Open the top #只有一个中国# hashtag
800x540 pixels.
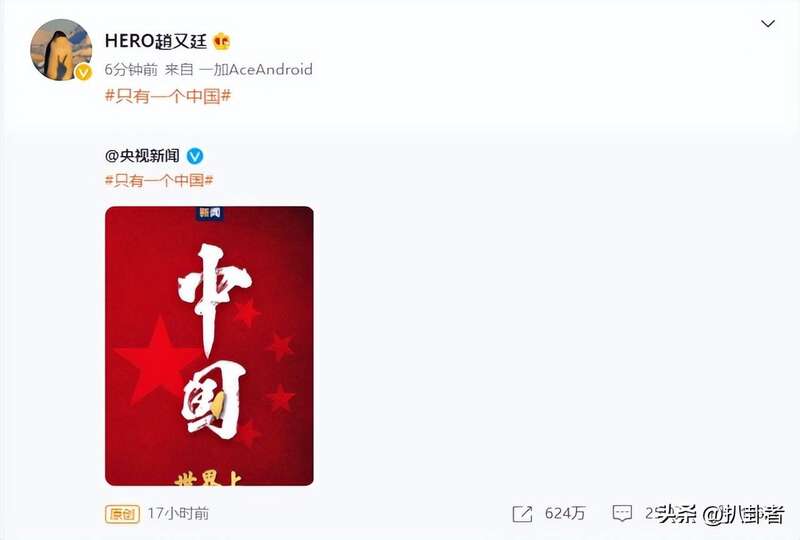[168, 95]
